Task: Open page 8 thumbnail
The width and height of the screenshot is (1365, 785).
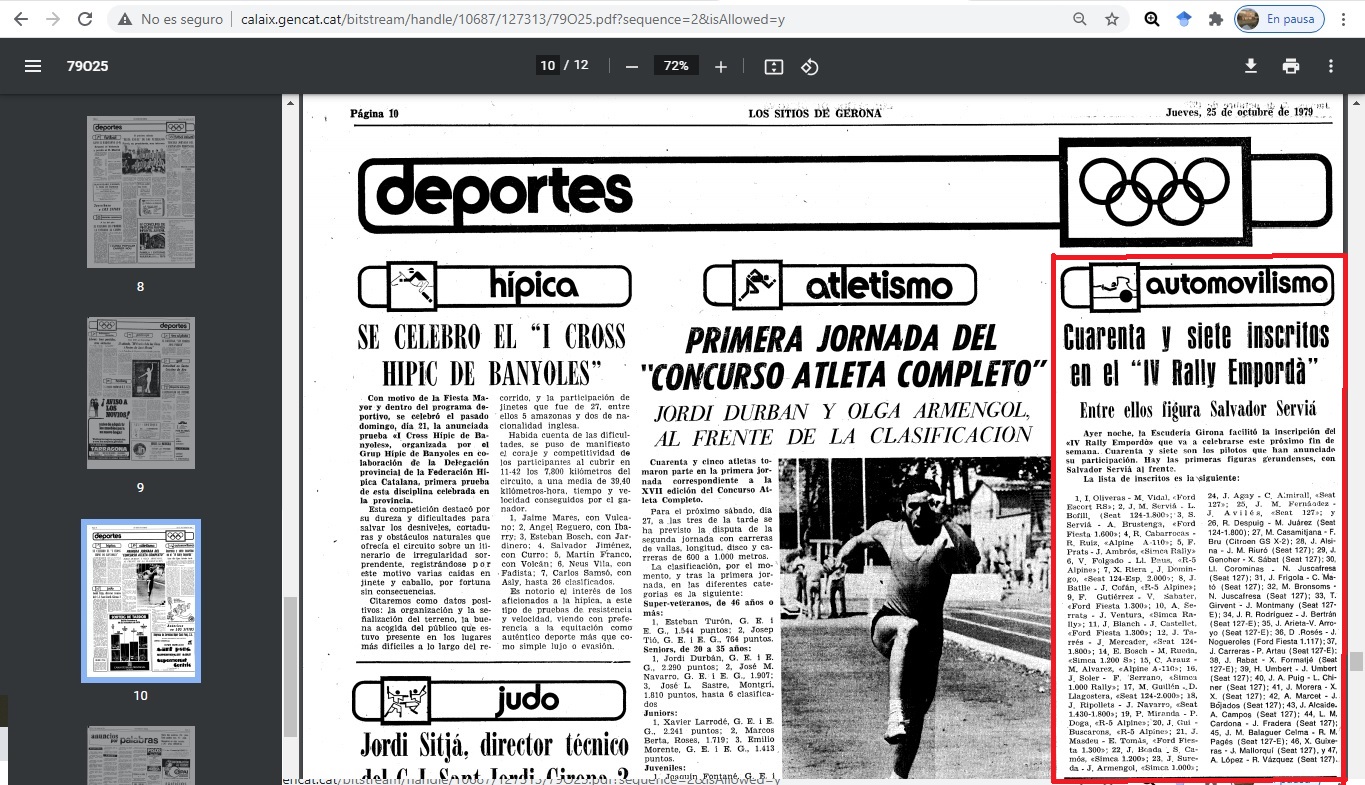Action: (140, 192)
